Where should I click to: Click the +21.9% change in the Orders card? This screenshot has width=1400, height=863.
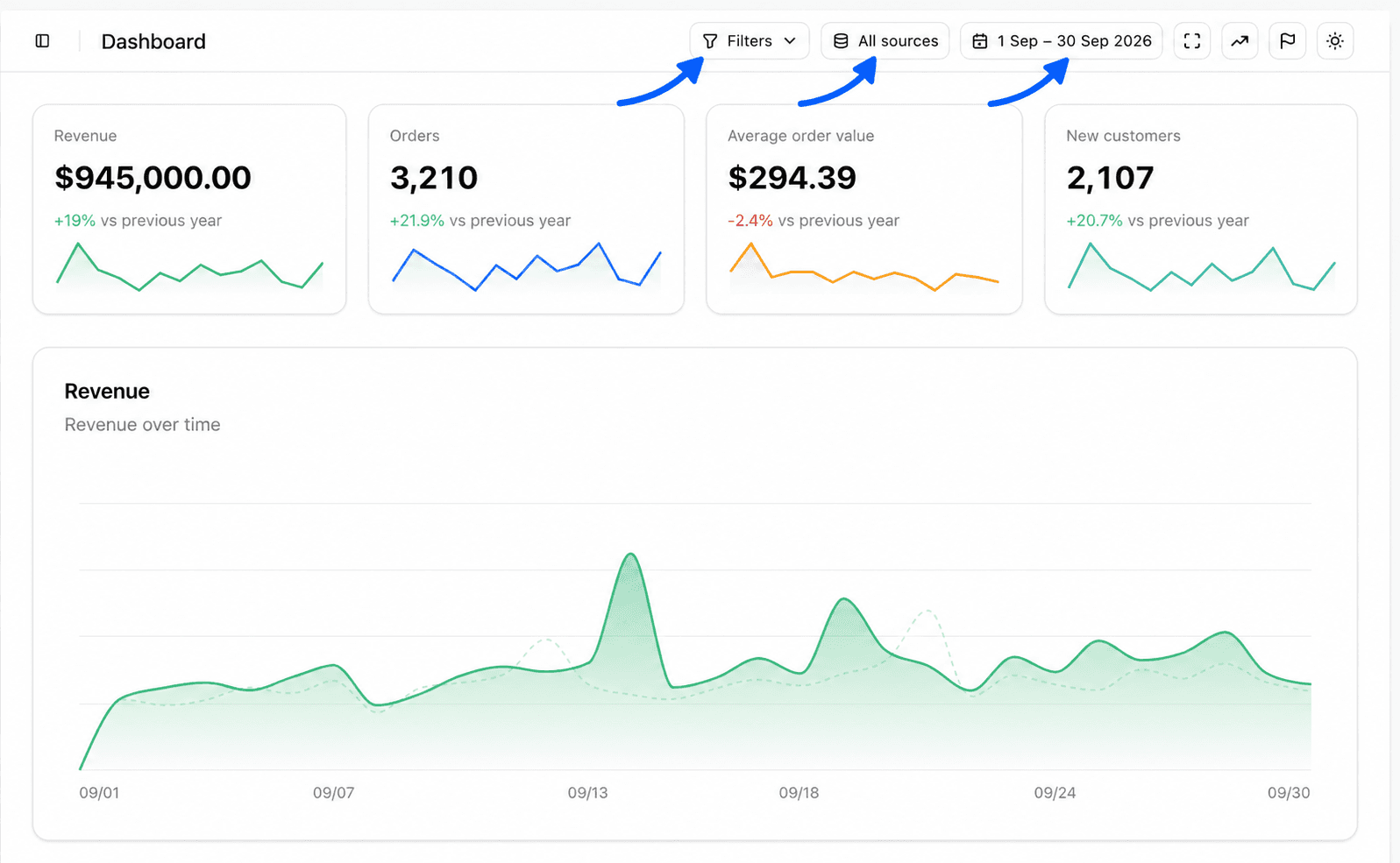(417, 221)
